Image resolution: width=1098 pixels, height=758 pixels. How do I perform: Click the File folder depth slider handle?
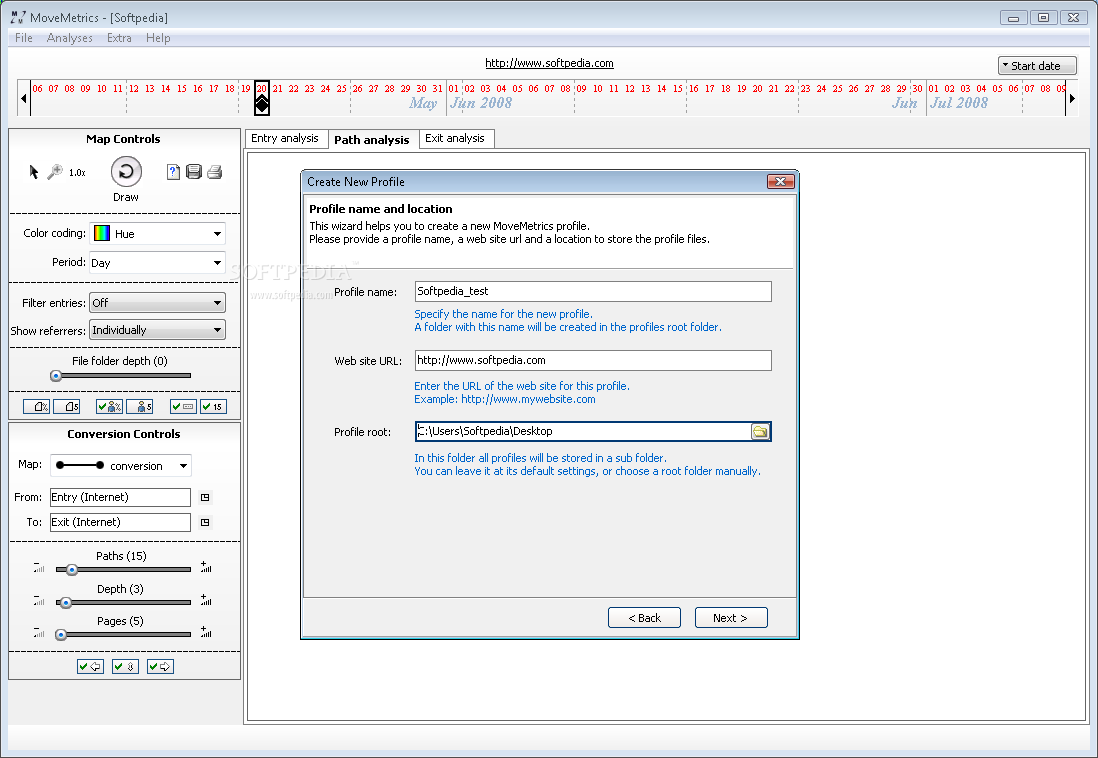pyautogui.click(x=56, y=376)
